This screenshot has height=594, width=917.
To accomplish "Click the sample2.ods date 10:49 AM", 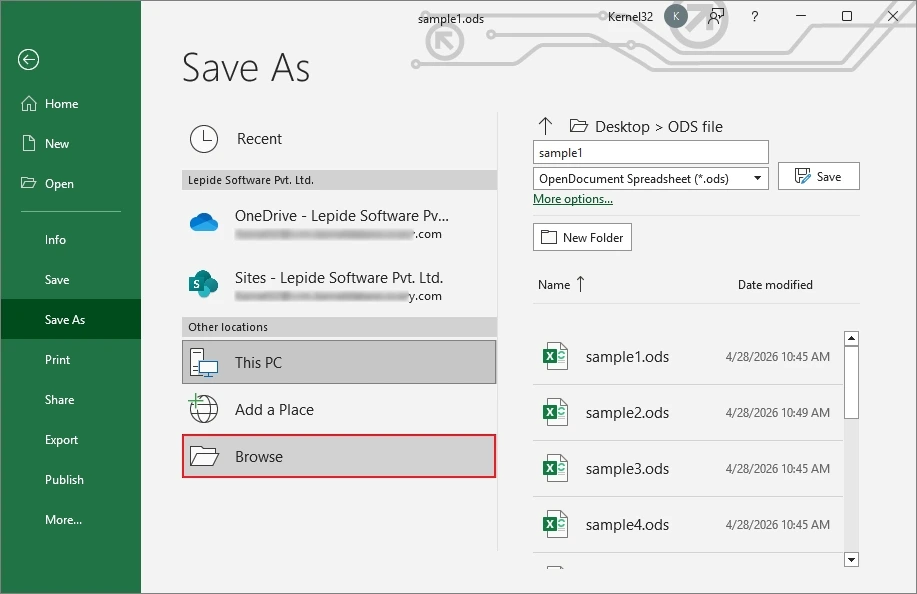I will point(777,413).
